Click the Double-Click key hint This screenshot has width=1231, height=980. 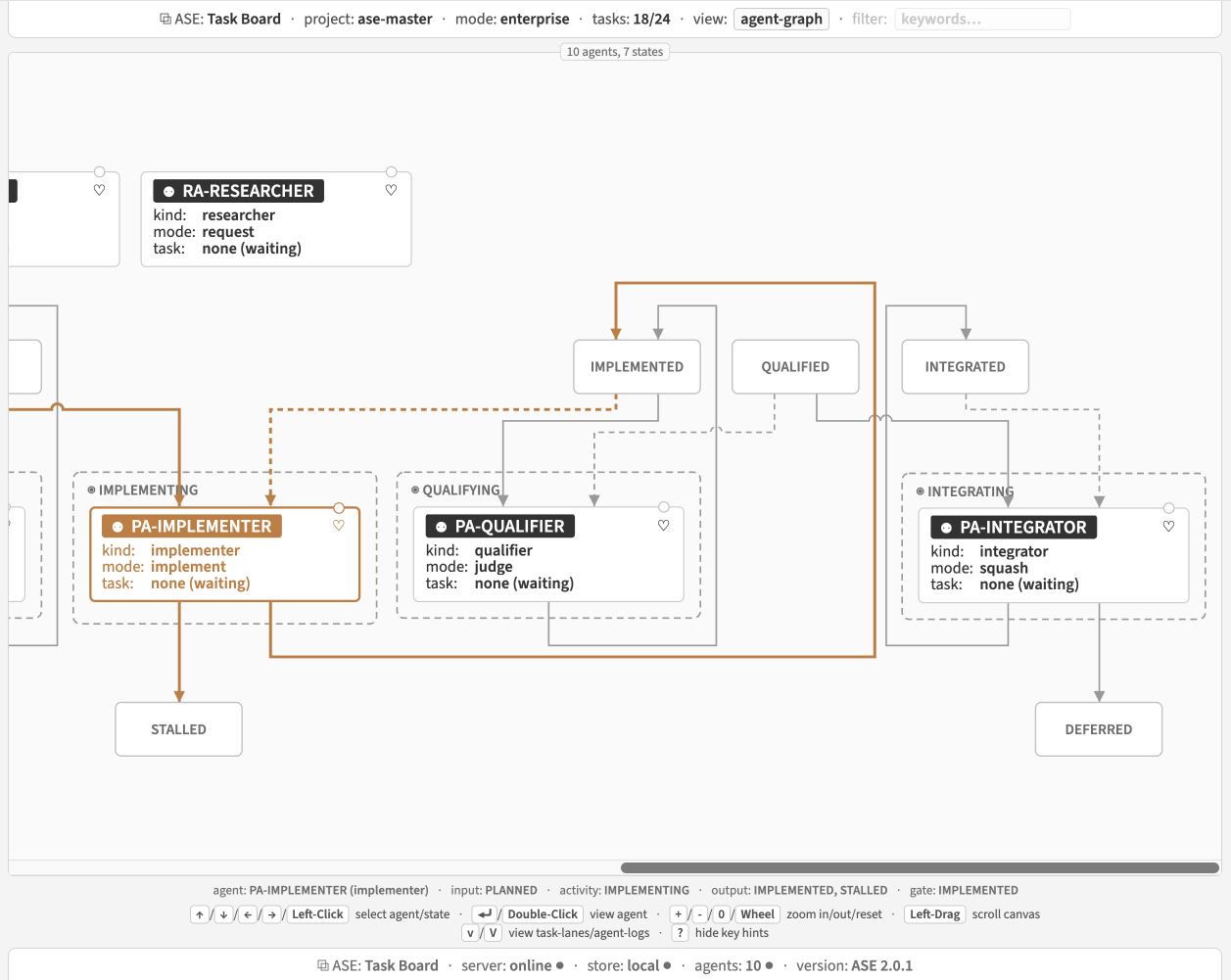pyautogui.click(x=544, y=914)
